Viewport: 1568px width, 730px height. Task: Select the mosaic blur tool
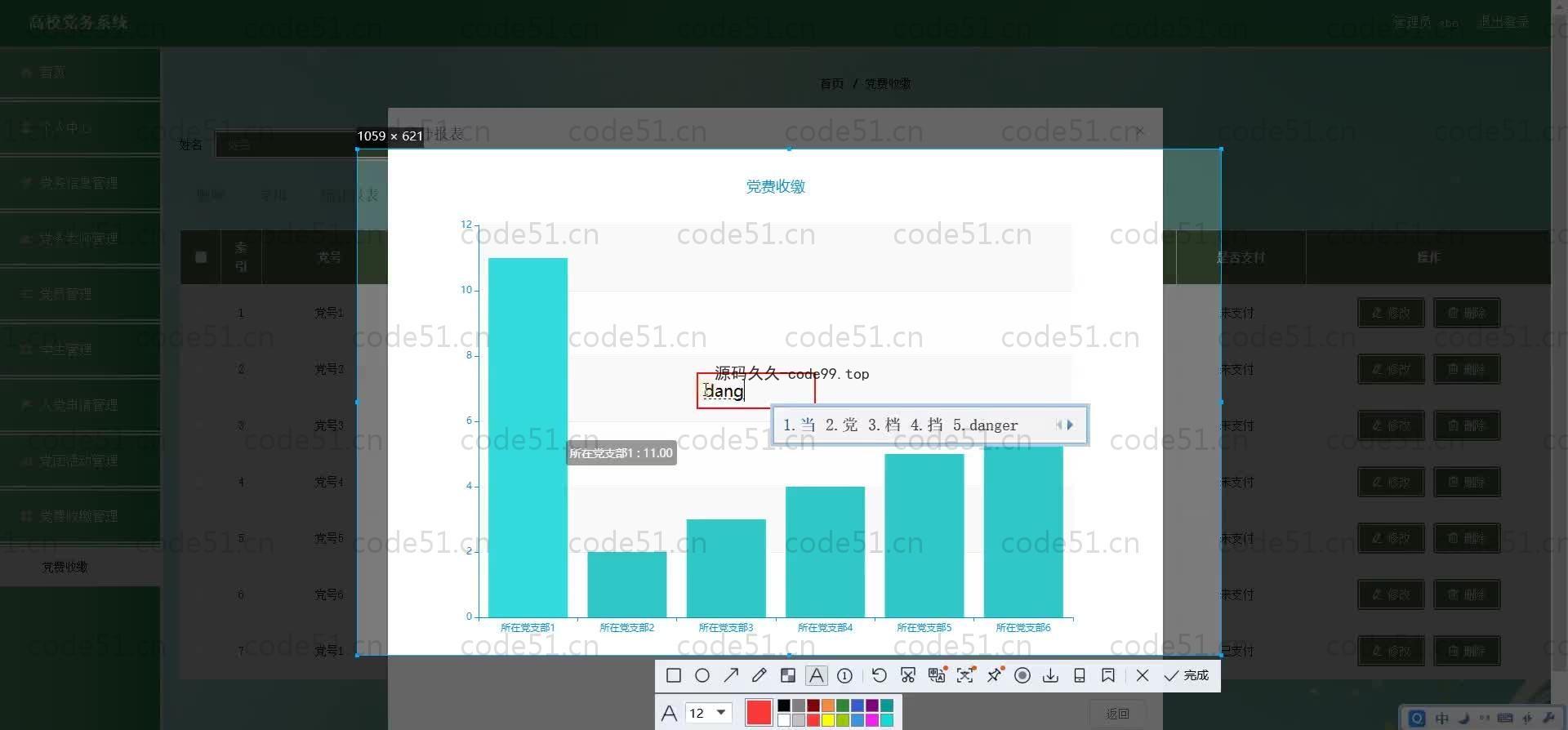788,675
